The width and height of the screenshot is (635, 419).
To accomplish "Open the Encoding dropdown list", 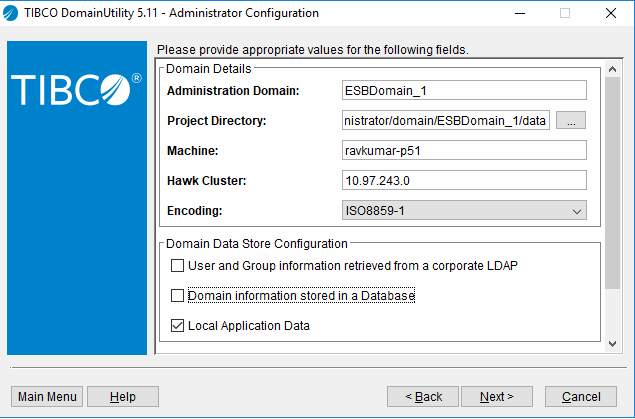I will (576, 211).
